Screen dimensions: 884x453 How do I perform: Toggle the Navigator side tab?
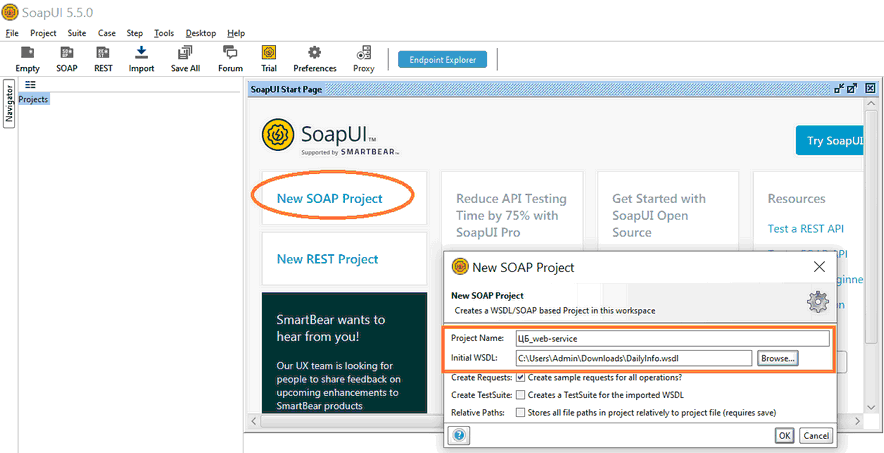click(x=8, y=104)
